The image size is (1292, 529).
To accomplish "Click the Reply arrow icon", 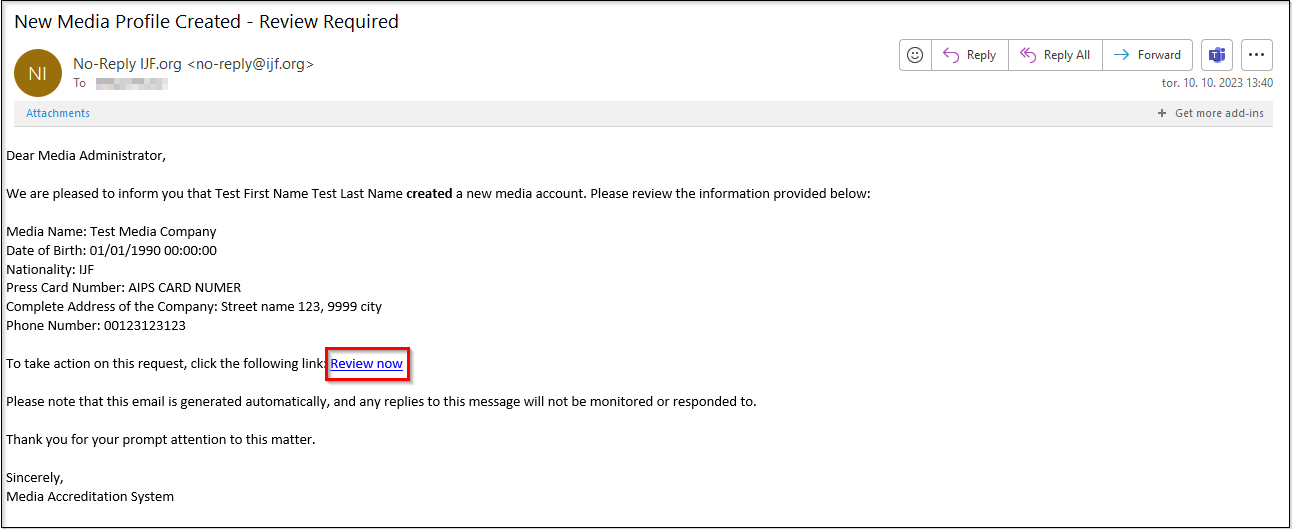I will pos(951,55).
